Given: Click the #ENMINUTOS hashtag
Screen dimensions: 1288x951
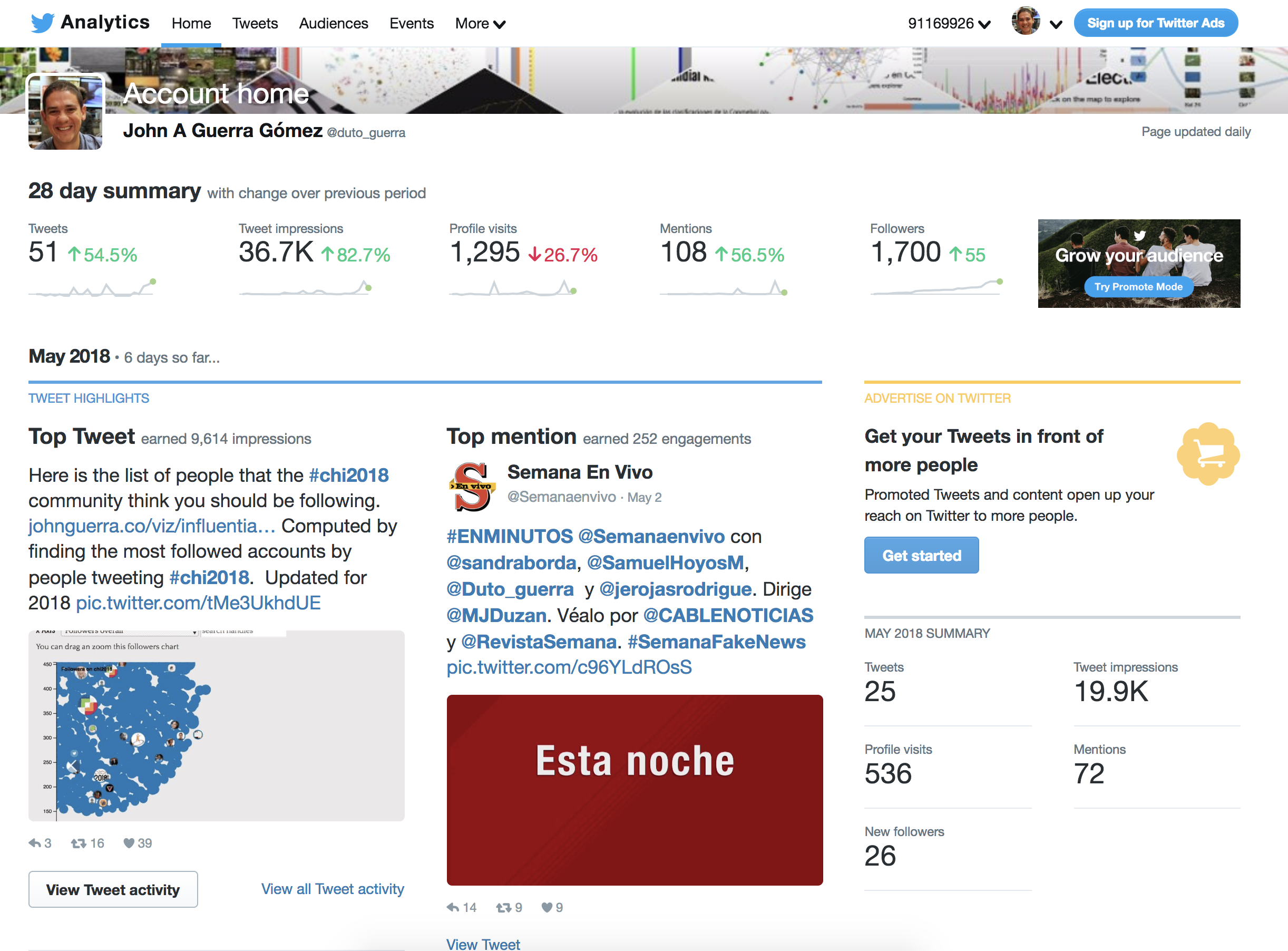Looking at the screenshot, I should pos(510,536).
